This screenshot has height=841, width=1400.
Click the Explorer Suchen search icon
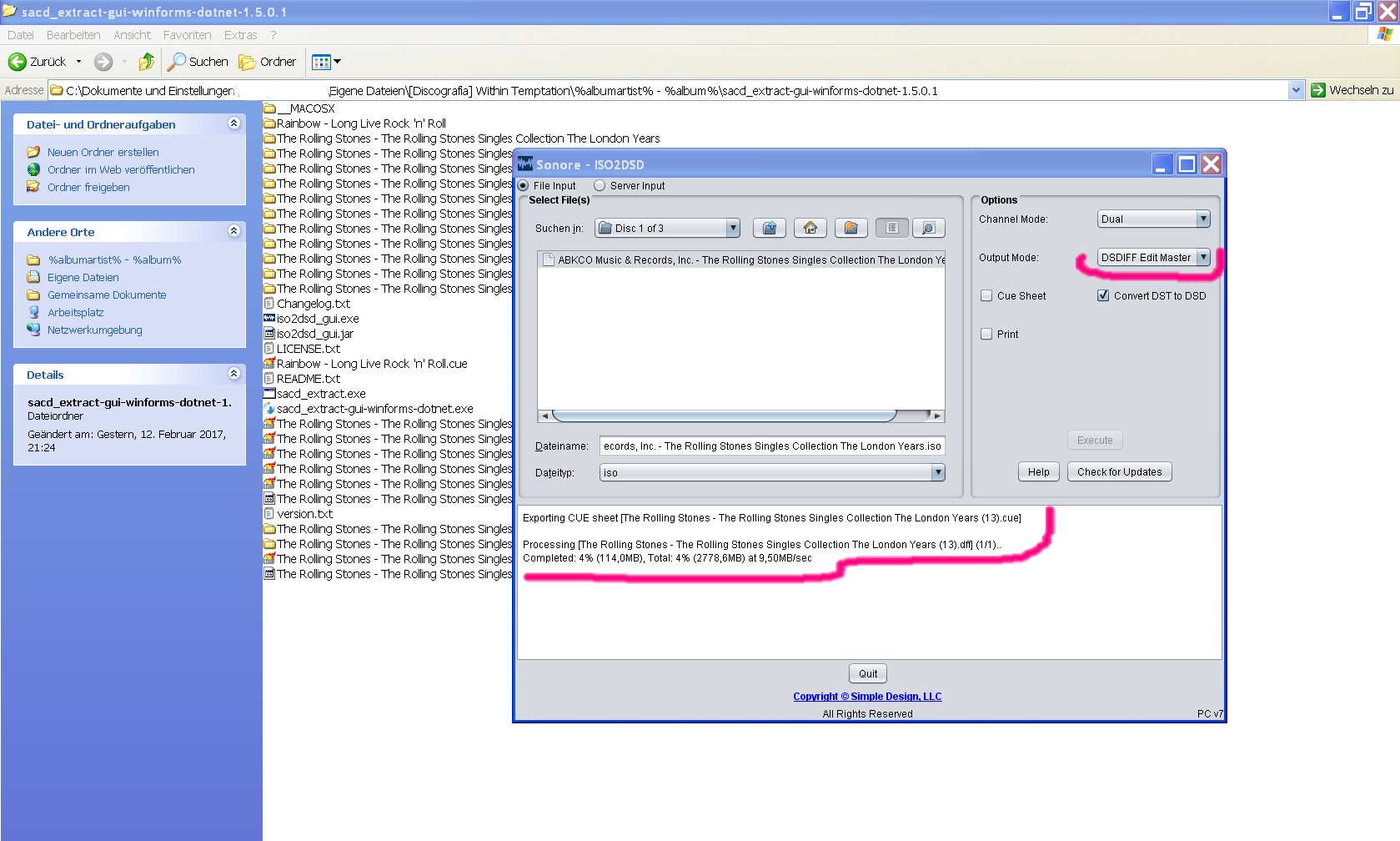(x=177, y=62)
